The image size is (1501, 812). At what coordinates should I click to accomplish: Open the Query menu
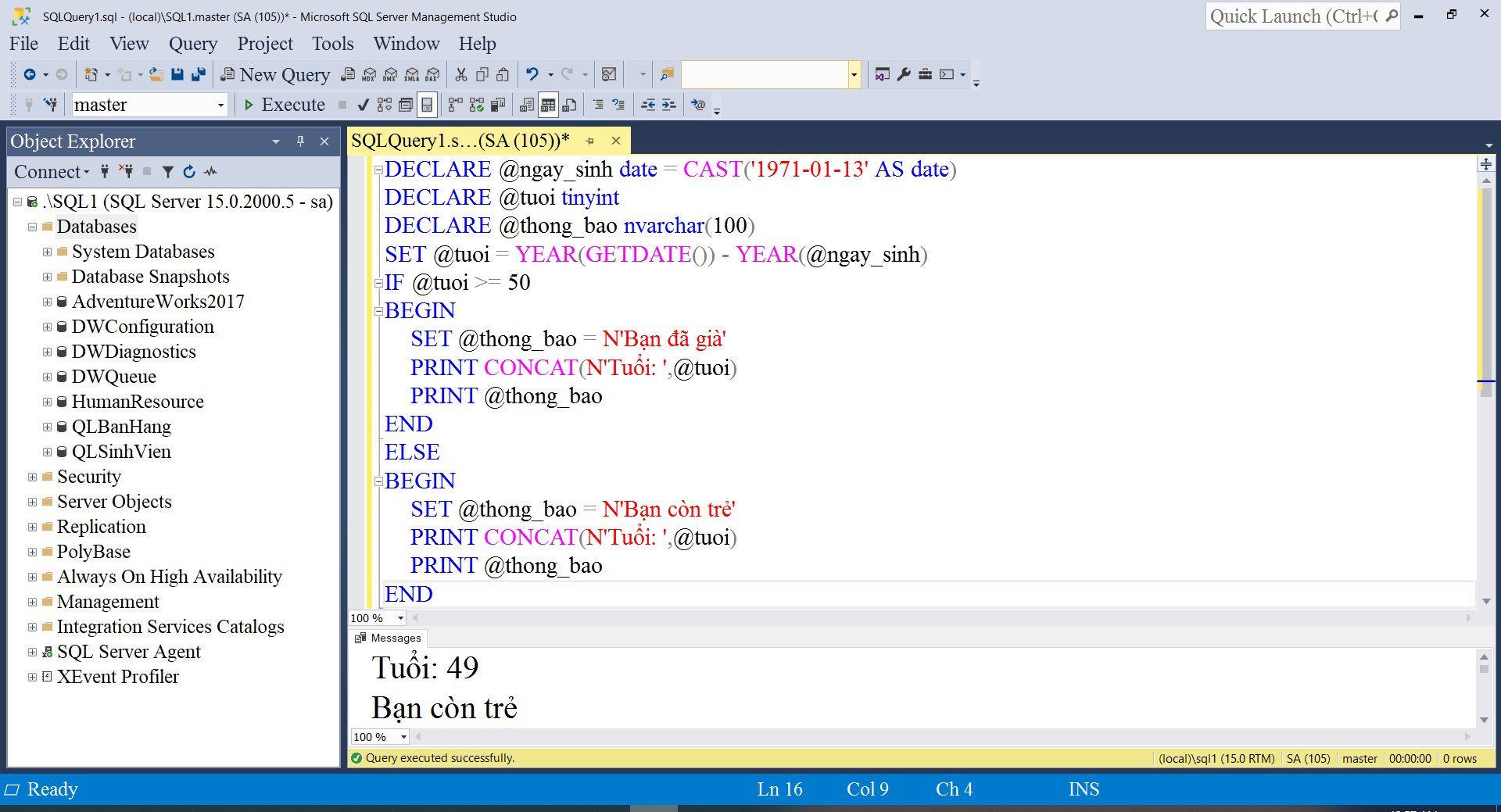192,44
